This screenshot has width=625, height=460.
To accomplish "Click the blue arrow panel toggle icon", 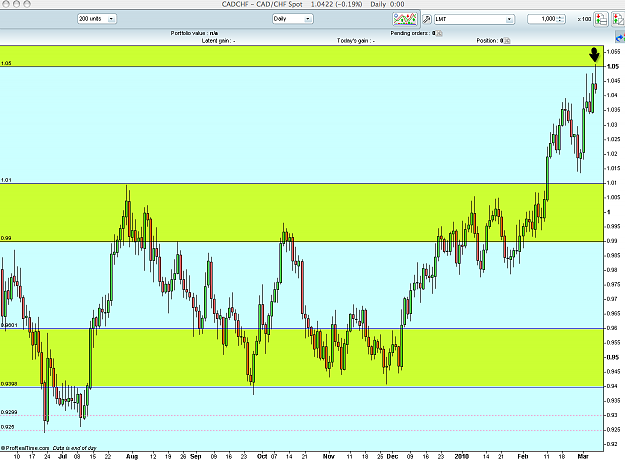I will pyautogui.click(x=620, y=38).
